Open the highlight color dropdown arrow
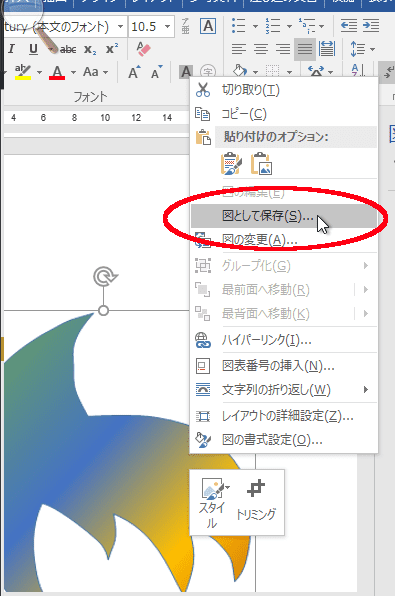395x596 pixels. (39, 72)
